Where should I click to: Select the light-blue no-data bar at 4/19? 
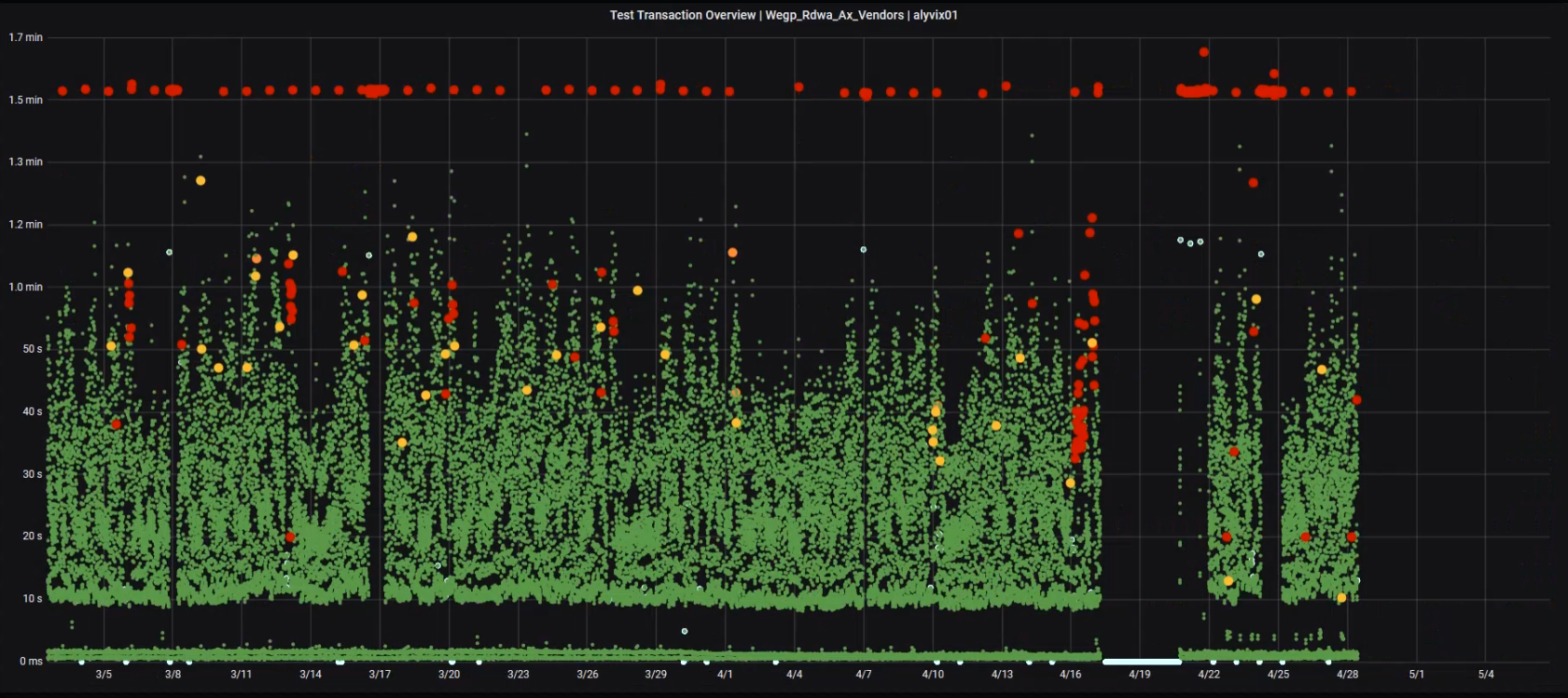(x=1141, y=662)
